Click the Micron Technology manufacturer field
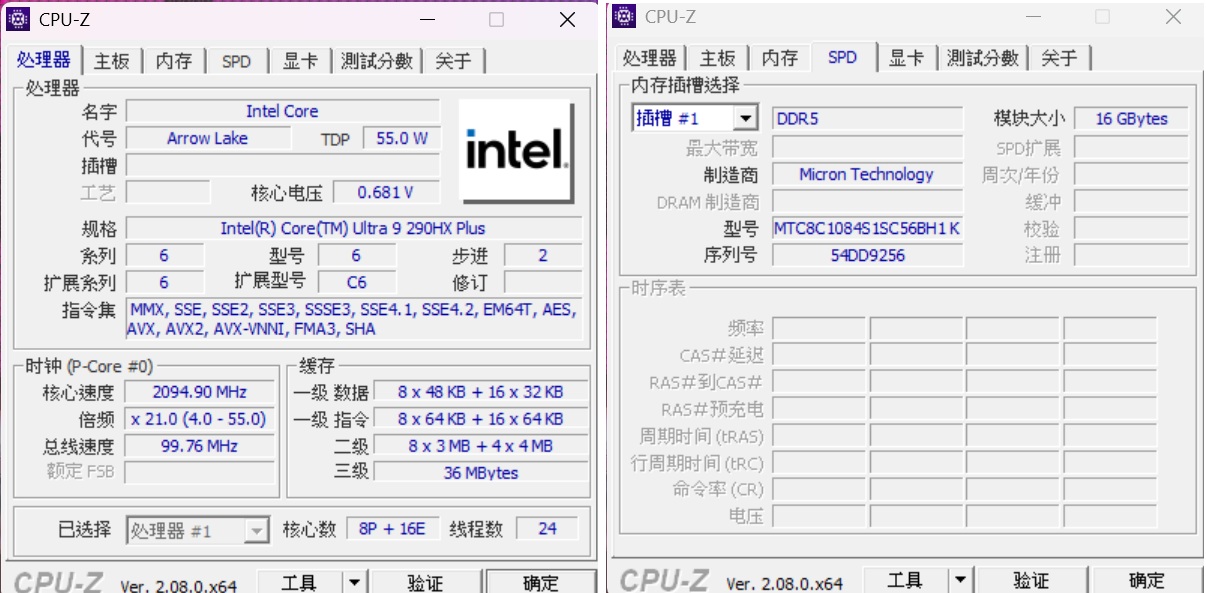 pos(867,174)
